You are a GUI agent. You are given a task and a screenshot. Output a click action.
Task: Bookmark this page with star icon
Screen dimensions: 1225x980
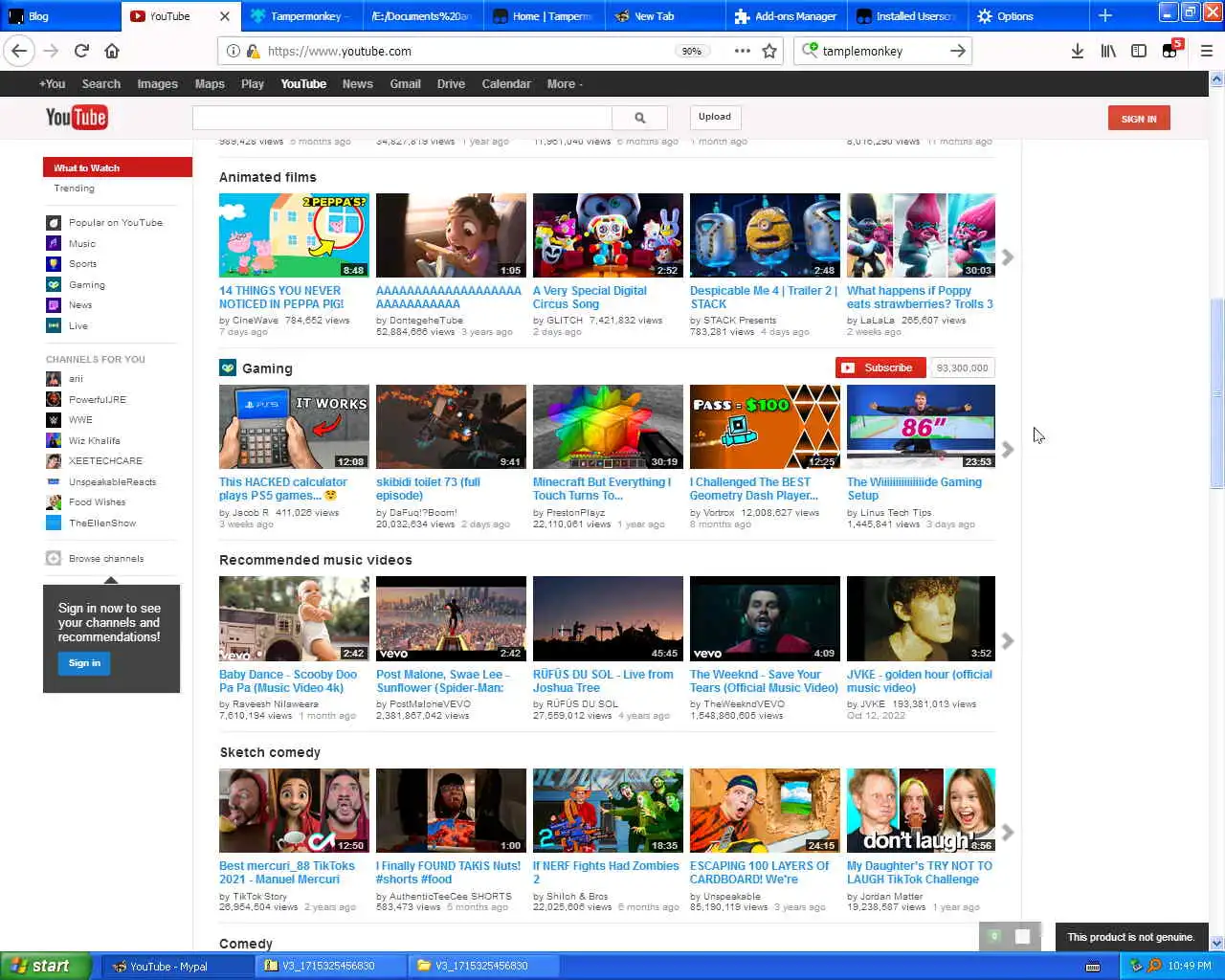click(x=769, y=51)
